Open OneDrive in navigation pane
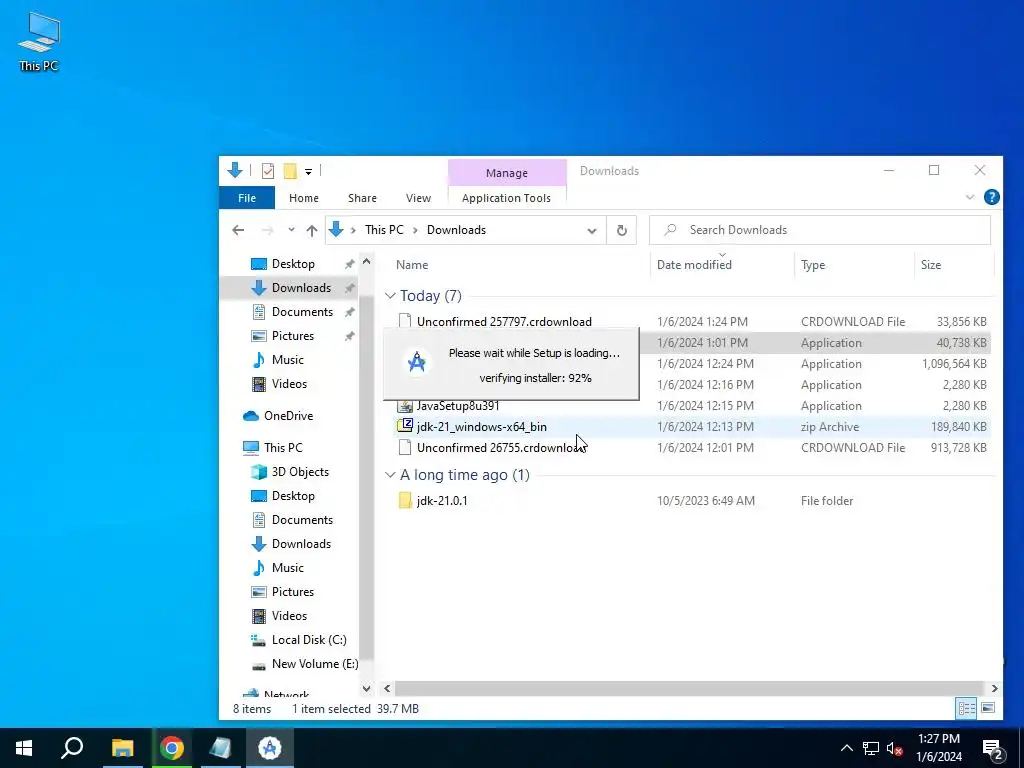 pyautogui.click(x=288, y=416)
